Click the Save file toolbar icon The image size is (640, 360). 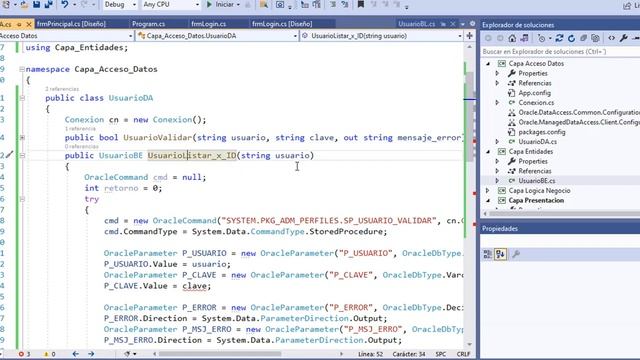37,4
